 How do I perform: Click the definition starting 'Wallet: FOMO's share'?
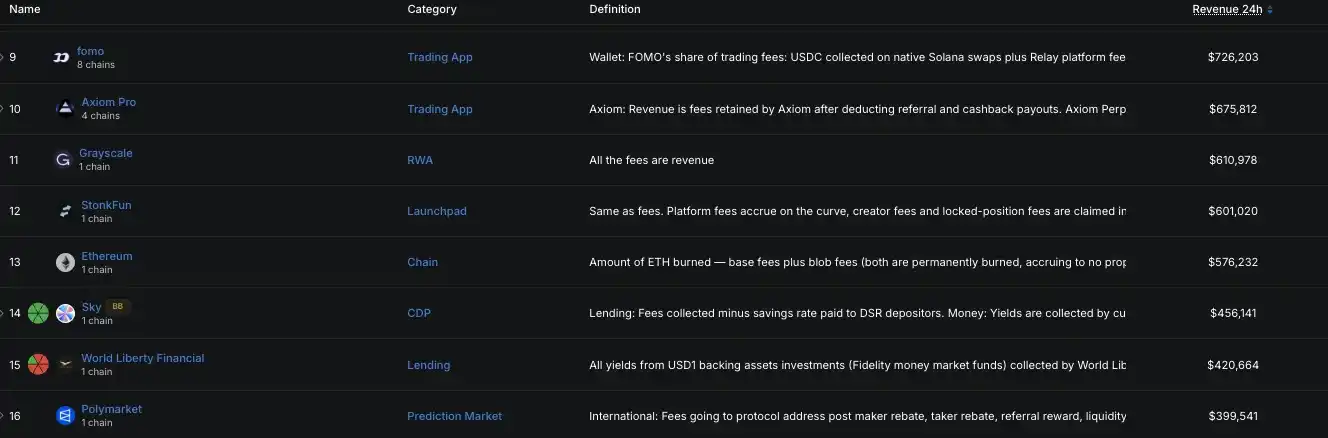(857, 57)
